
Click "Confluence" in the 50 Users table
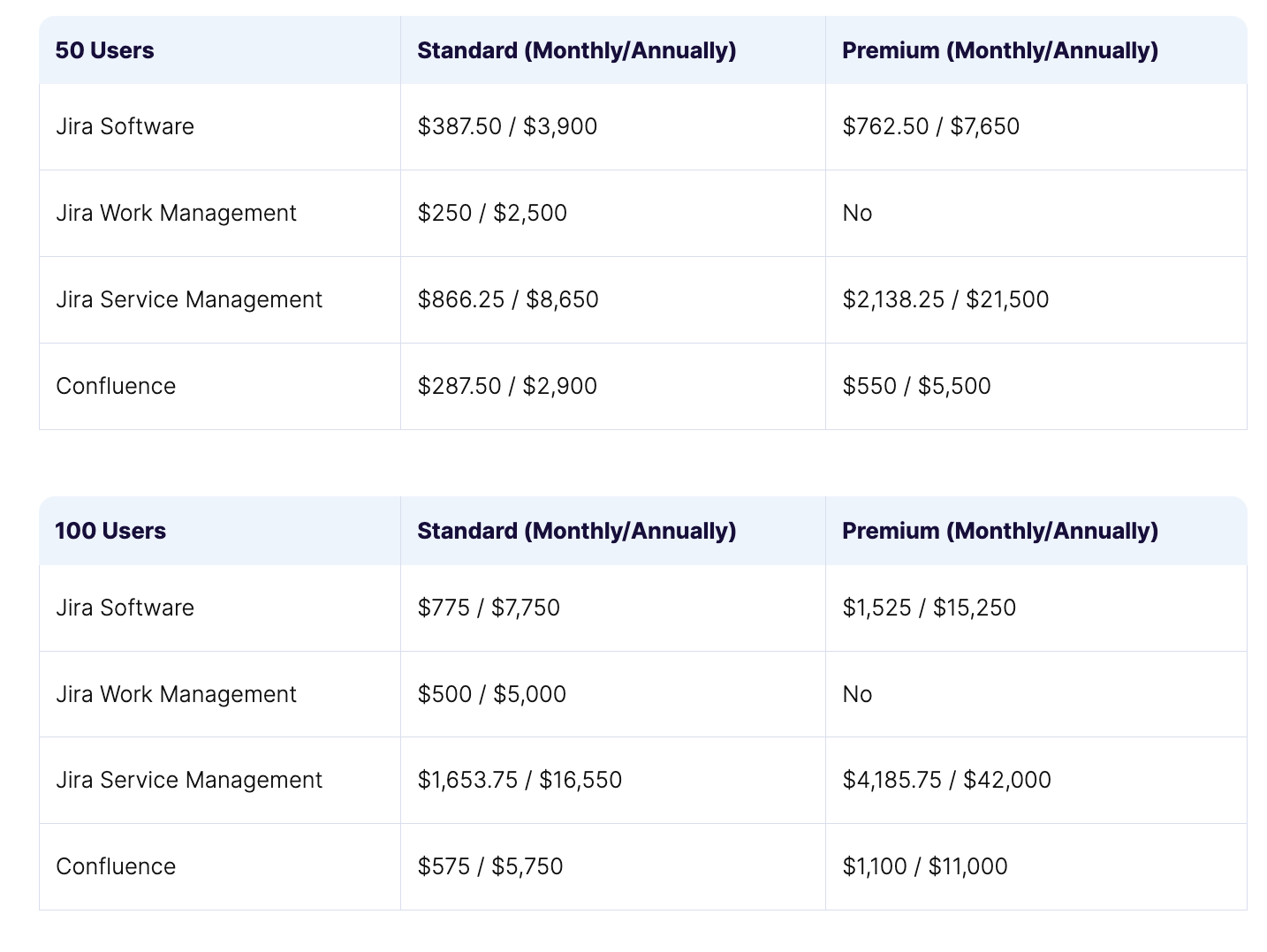116,386
